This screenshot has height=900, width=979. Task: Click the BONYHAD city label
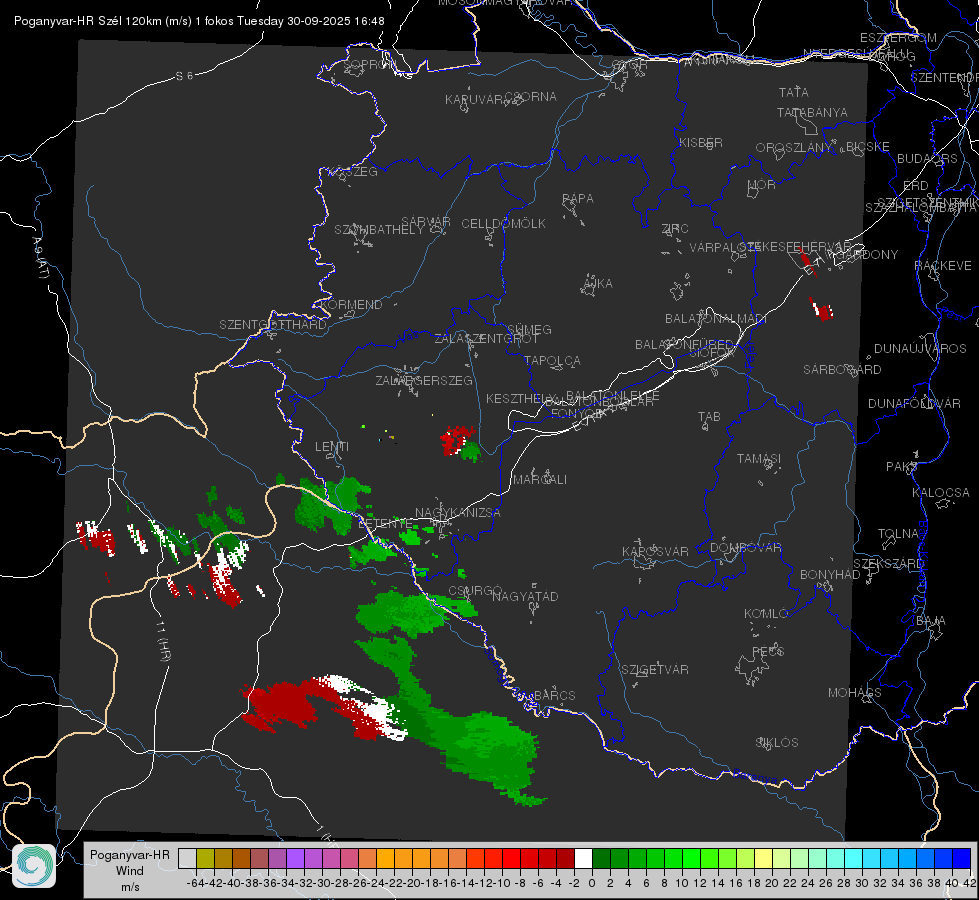point(830,575)
